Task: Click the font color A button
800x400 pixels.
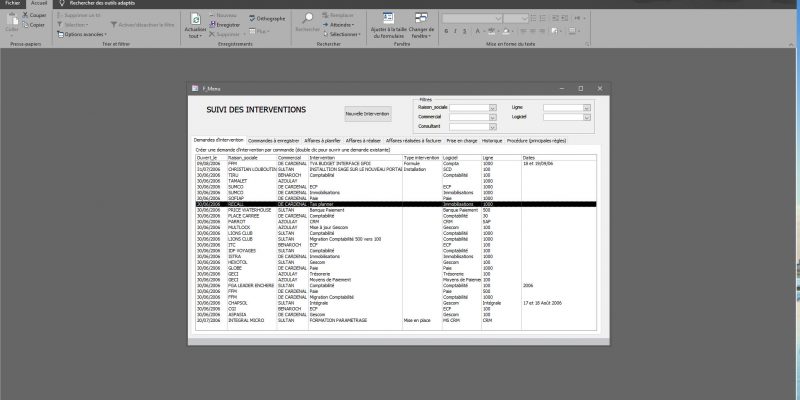Action: [x=478, y=31]
